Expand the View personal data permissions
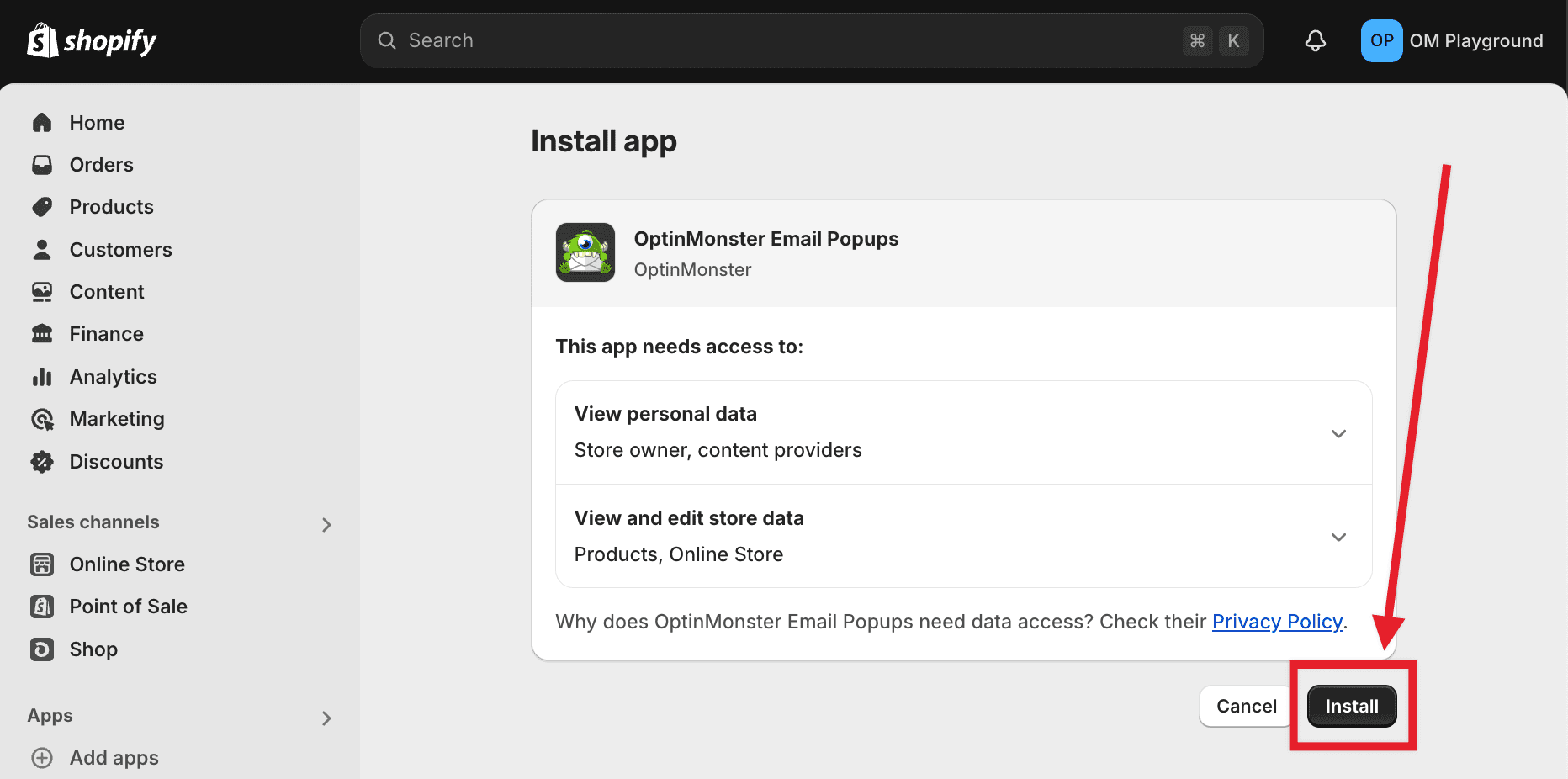 [1338, 433]
